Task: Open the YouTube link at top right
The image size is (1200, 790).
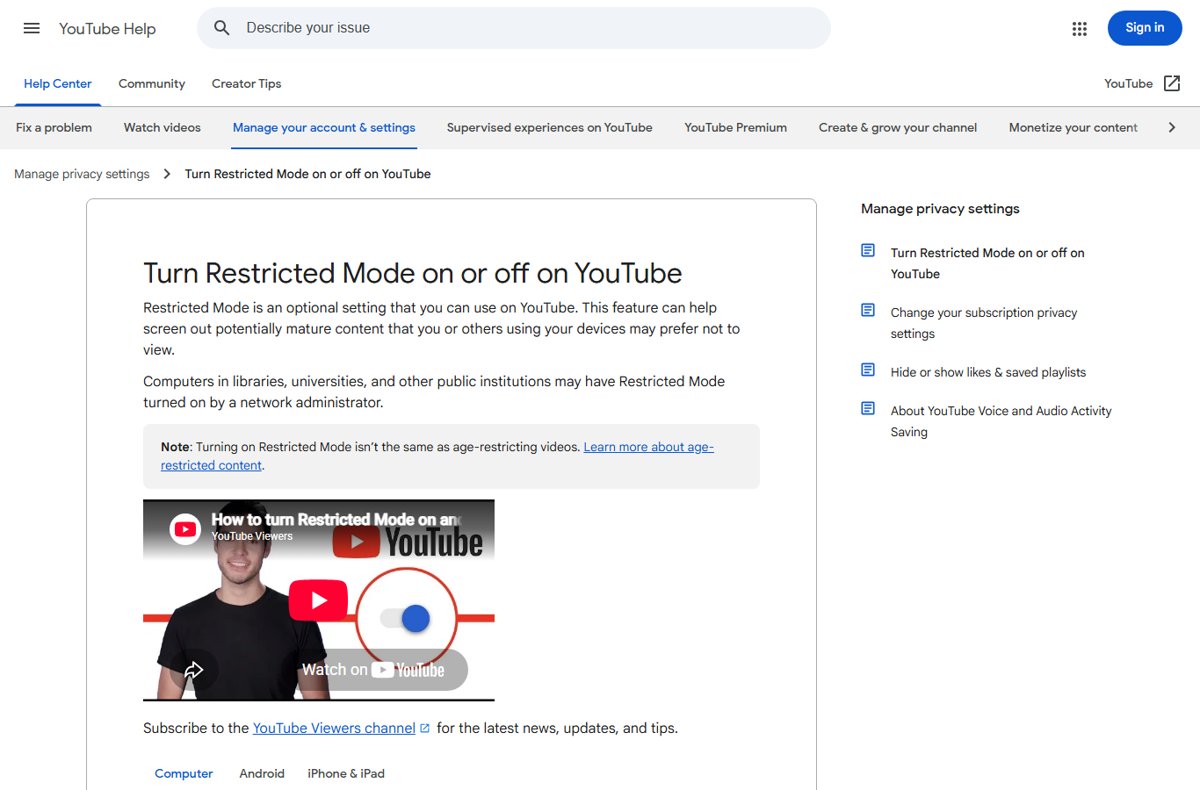Action: point(1129,84)
